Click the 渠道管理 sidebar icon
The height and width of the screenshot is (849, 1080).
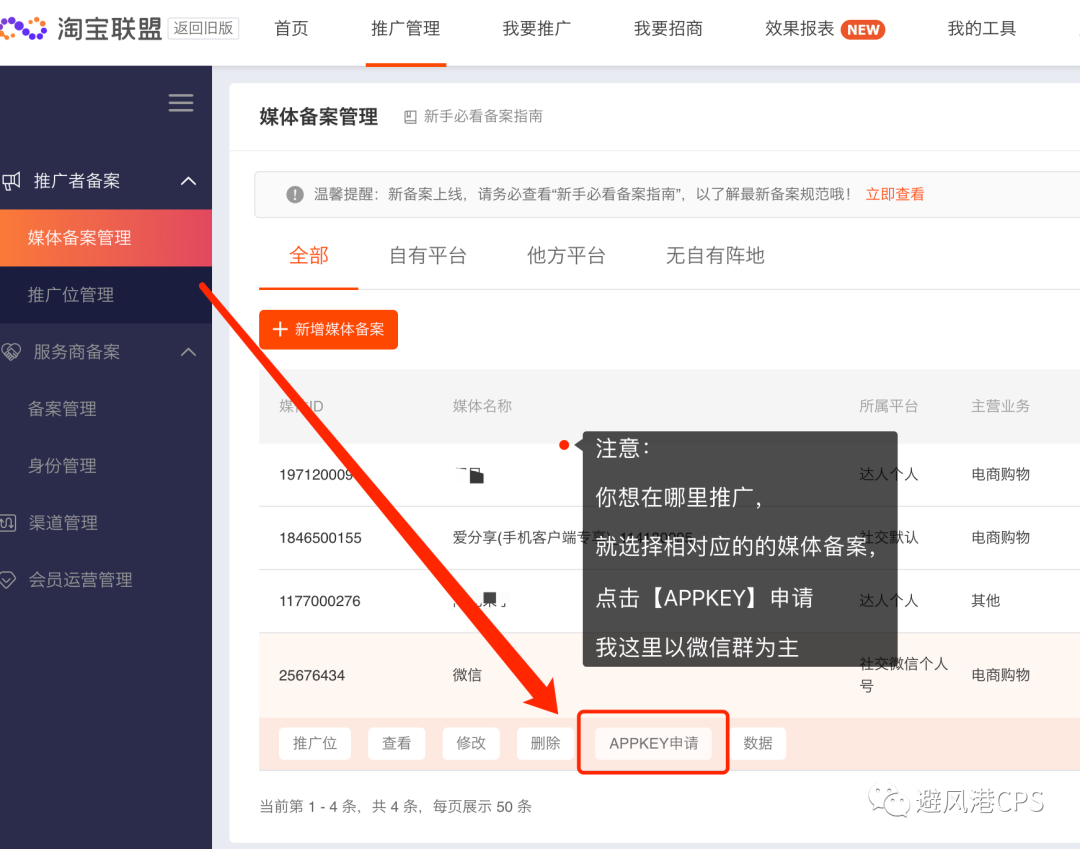tap(8, 523)
